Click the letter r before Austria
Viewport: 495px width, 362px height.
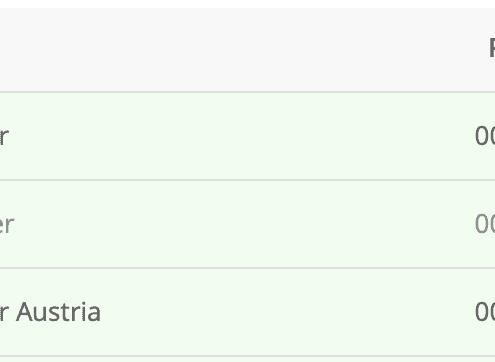point(4,314)
